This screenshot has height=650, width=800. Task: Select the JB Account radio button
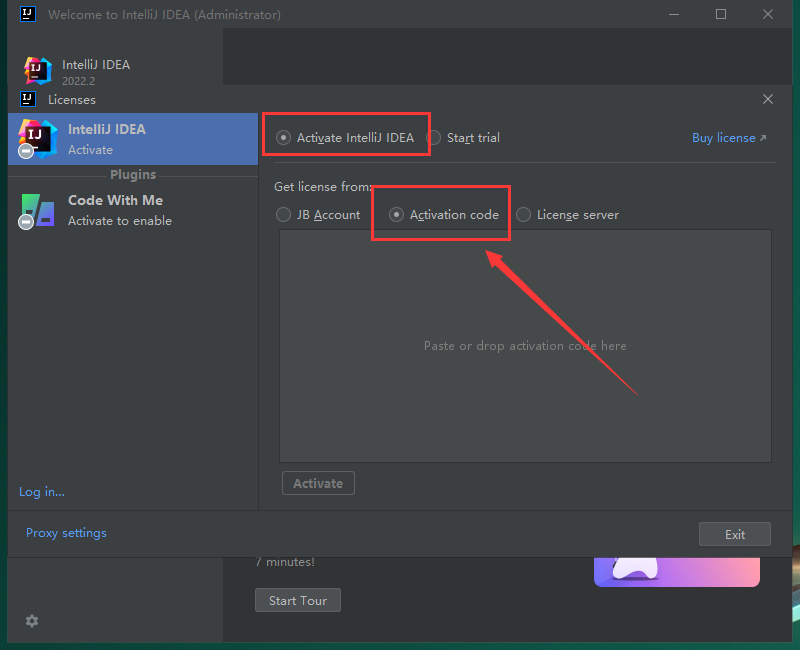283,214
